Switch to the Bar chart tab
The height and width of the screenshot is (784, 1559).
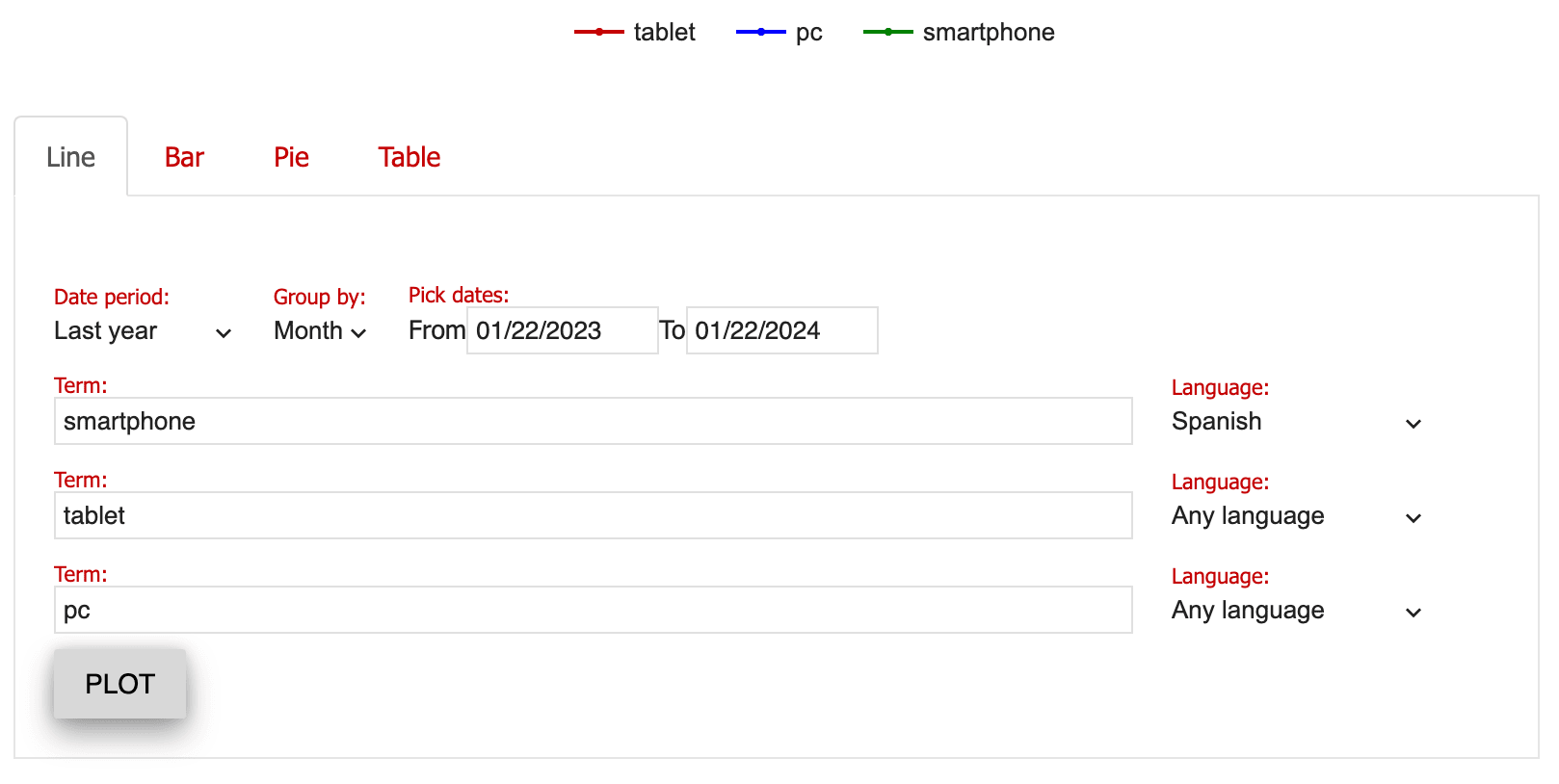[184, 156]
